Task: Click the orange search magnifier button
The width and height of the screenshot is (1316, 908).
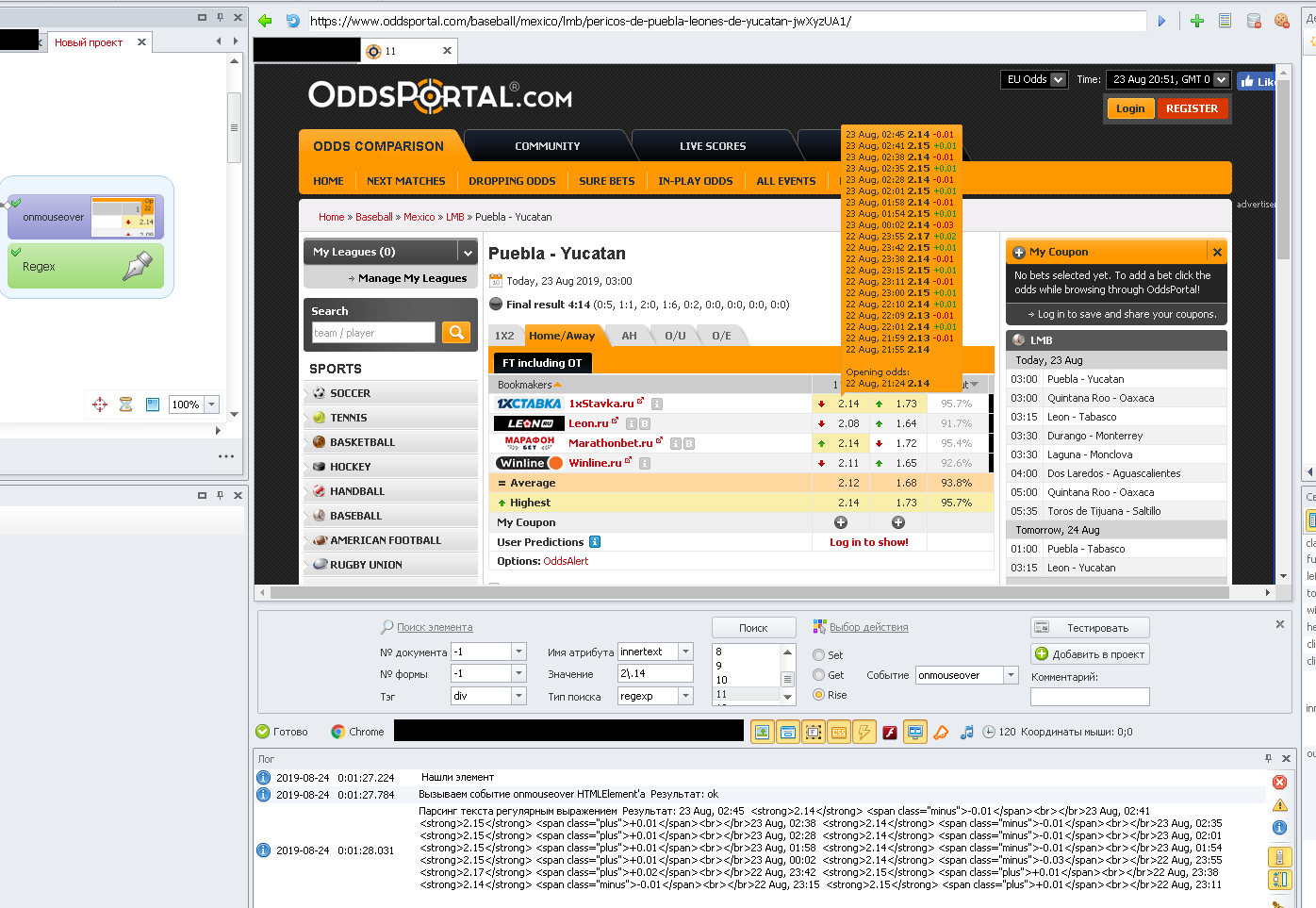Action: tap(456, 332)
